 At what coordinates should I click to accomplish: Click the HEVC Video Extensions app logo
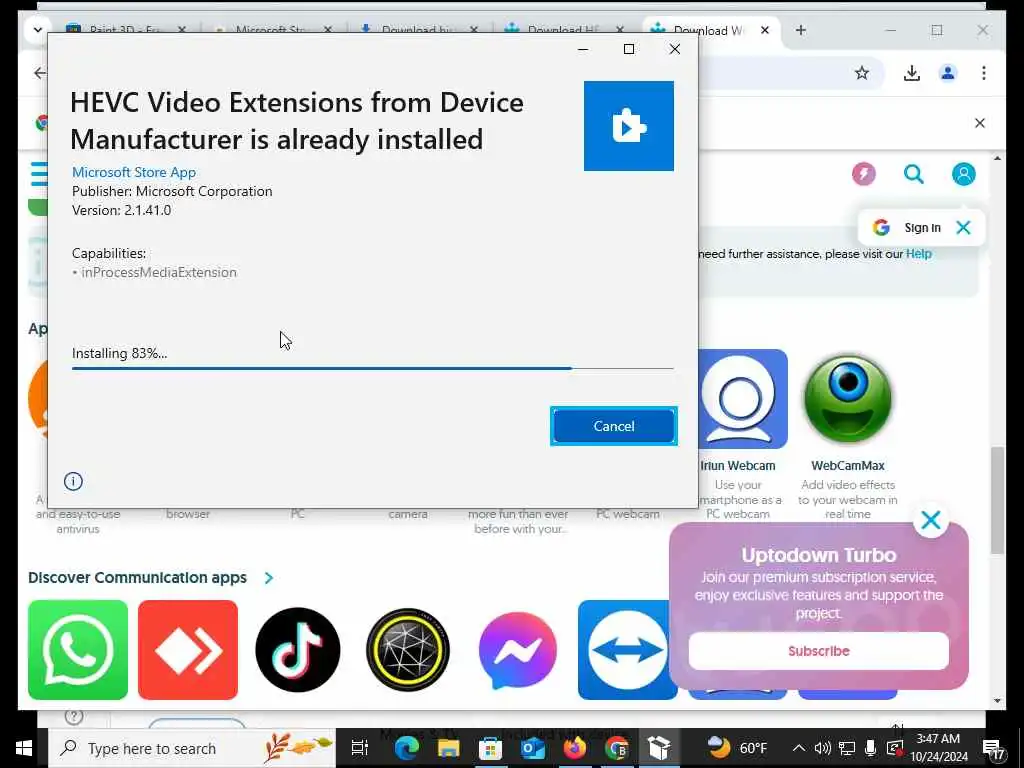click(x=628, y=125)
